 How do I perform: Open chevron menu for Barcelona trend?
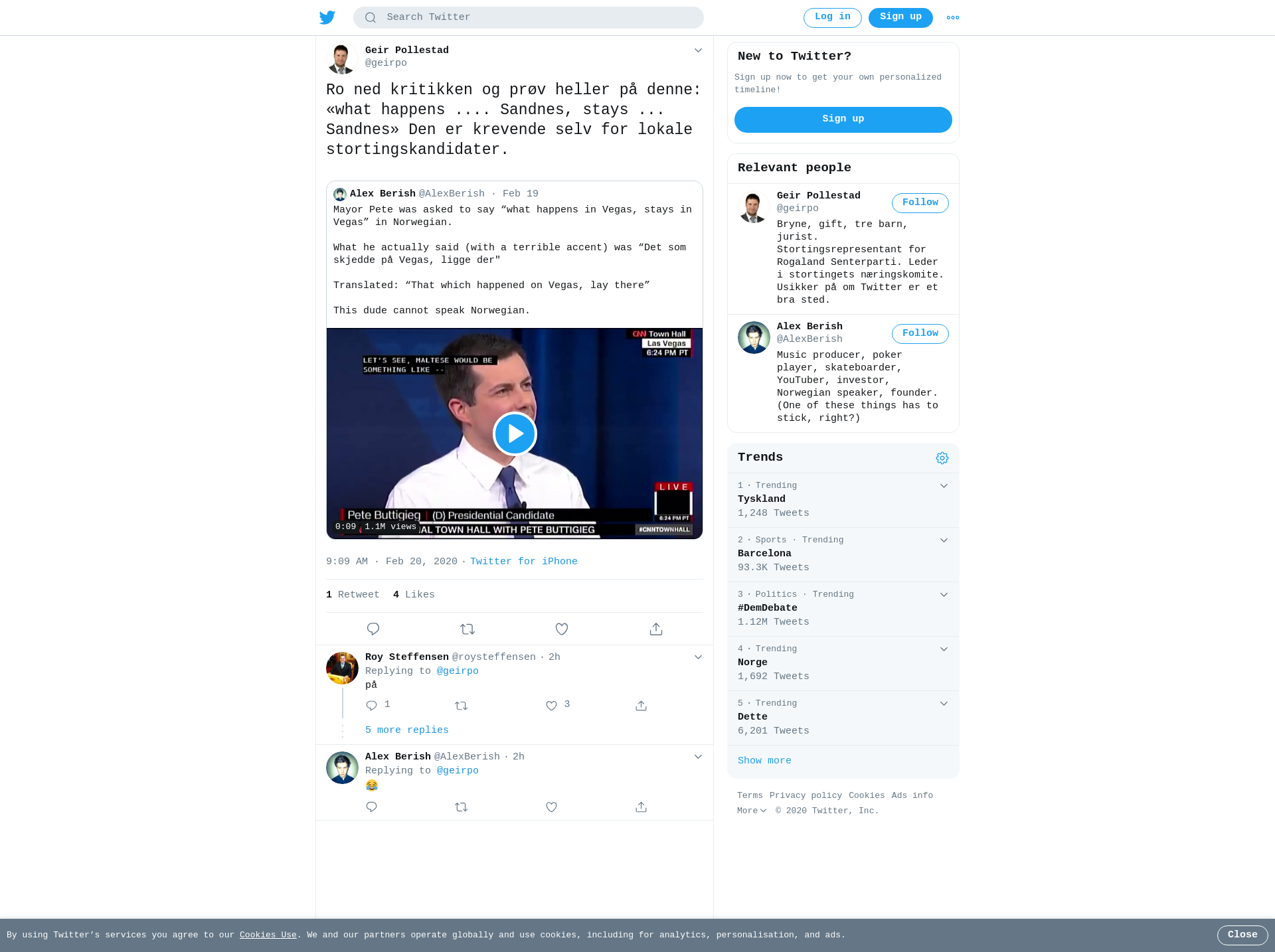(x=944, y=540)
